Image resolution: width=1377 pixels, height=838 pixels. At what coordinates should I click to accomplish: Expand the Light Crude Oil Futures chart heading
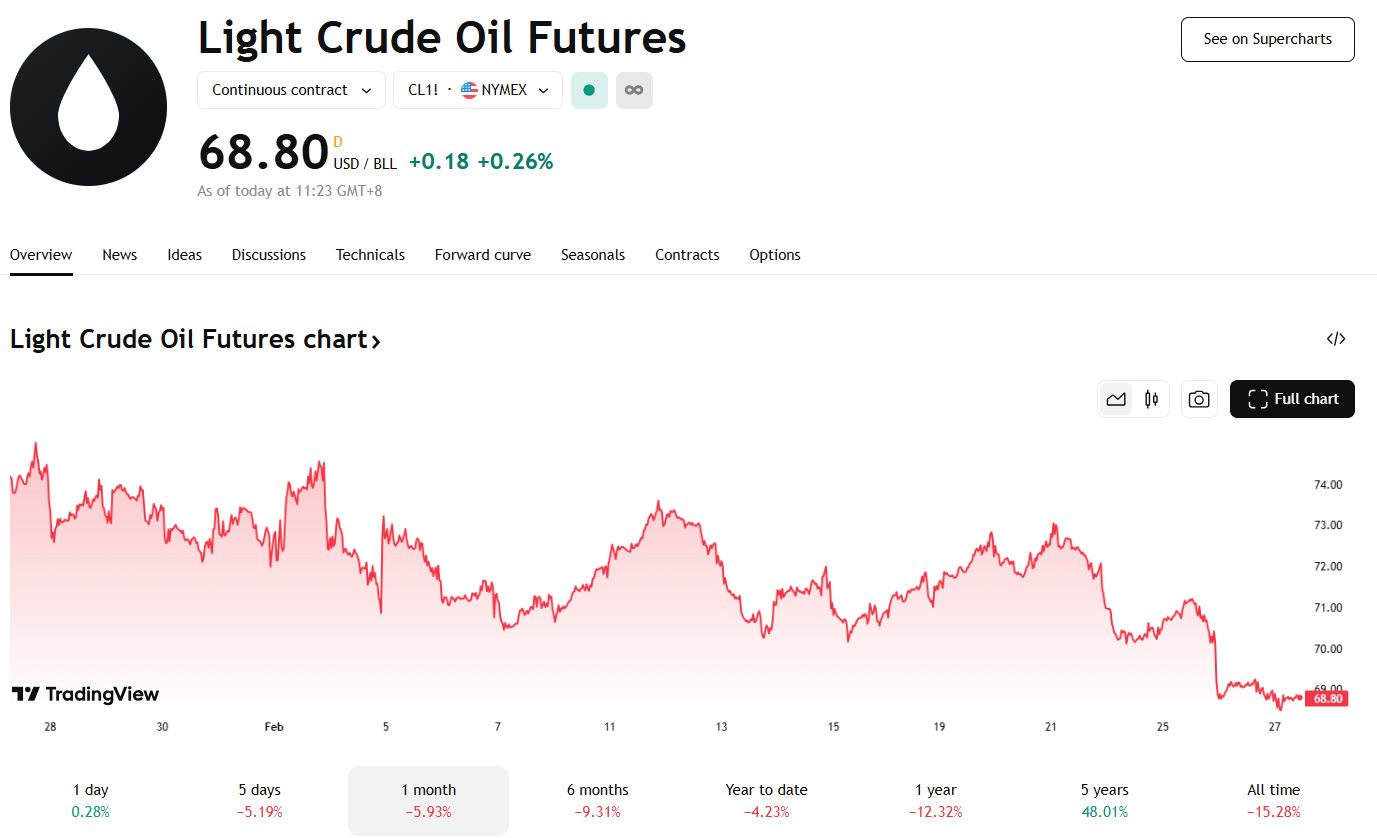[x=195, y=340]
